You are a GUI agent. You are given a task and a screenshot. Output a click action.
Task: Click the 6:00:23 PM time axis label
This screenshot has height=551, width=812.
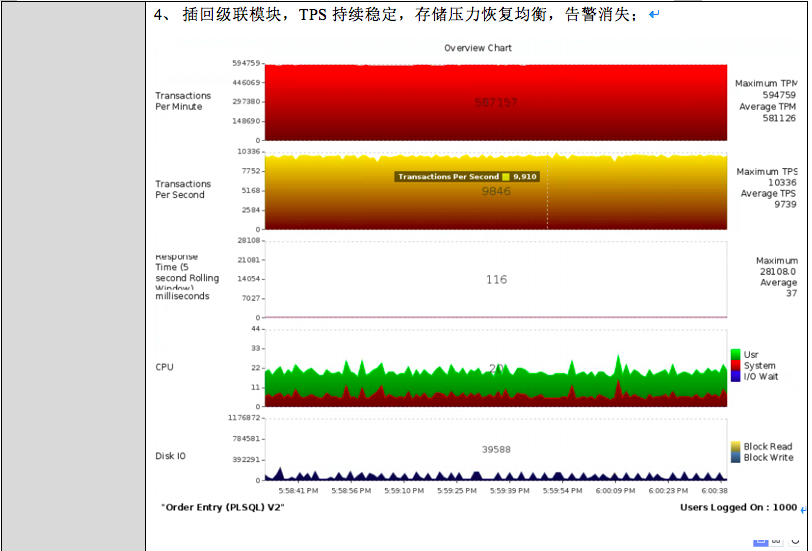[668, 491]
